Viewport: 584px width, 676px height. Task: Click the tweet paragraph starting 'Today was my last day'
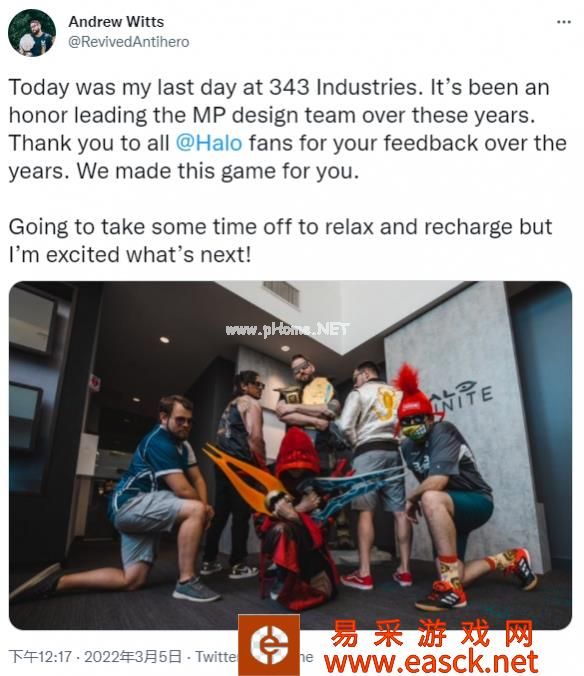287,129
